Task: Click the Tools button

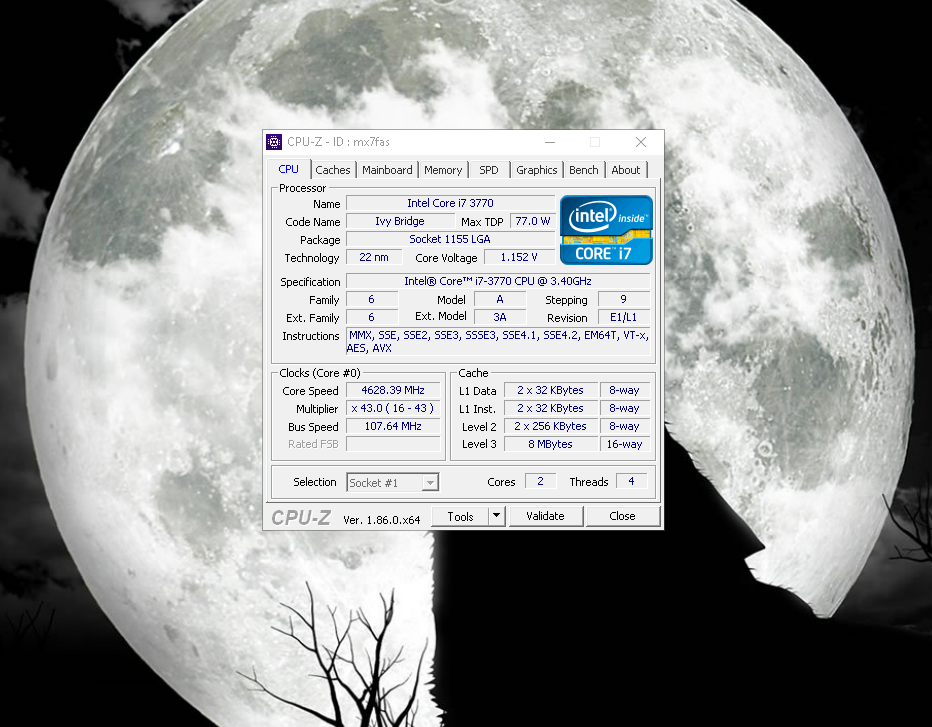Action: click(461, 516)
